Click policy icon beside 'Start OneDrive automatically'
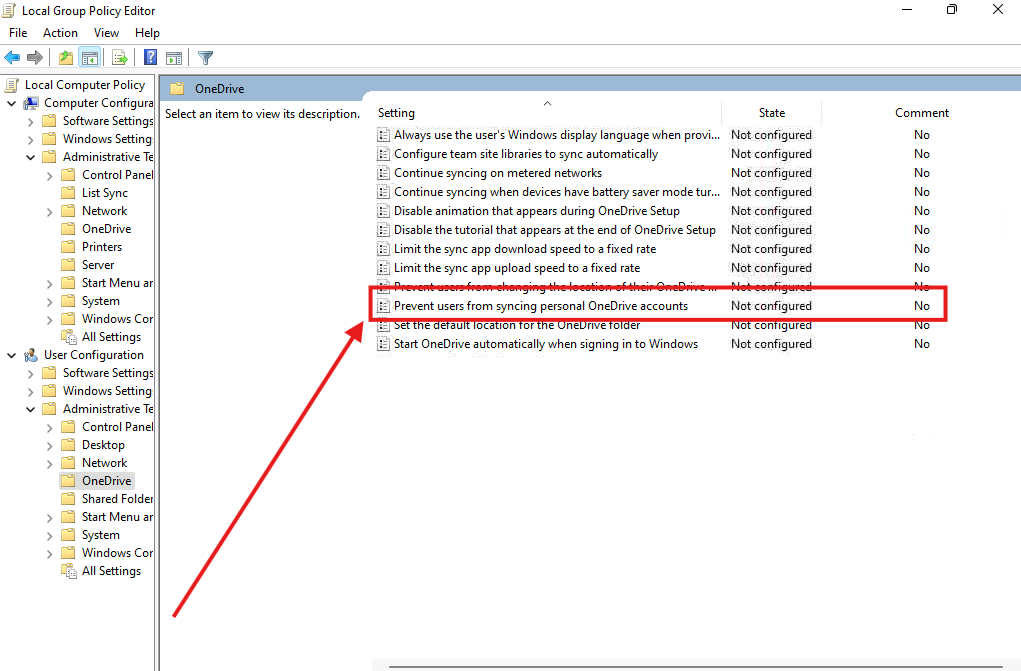 point(384,343)
